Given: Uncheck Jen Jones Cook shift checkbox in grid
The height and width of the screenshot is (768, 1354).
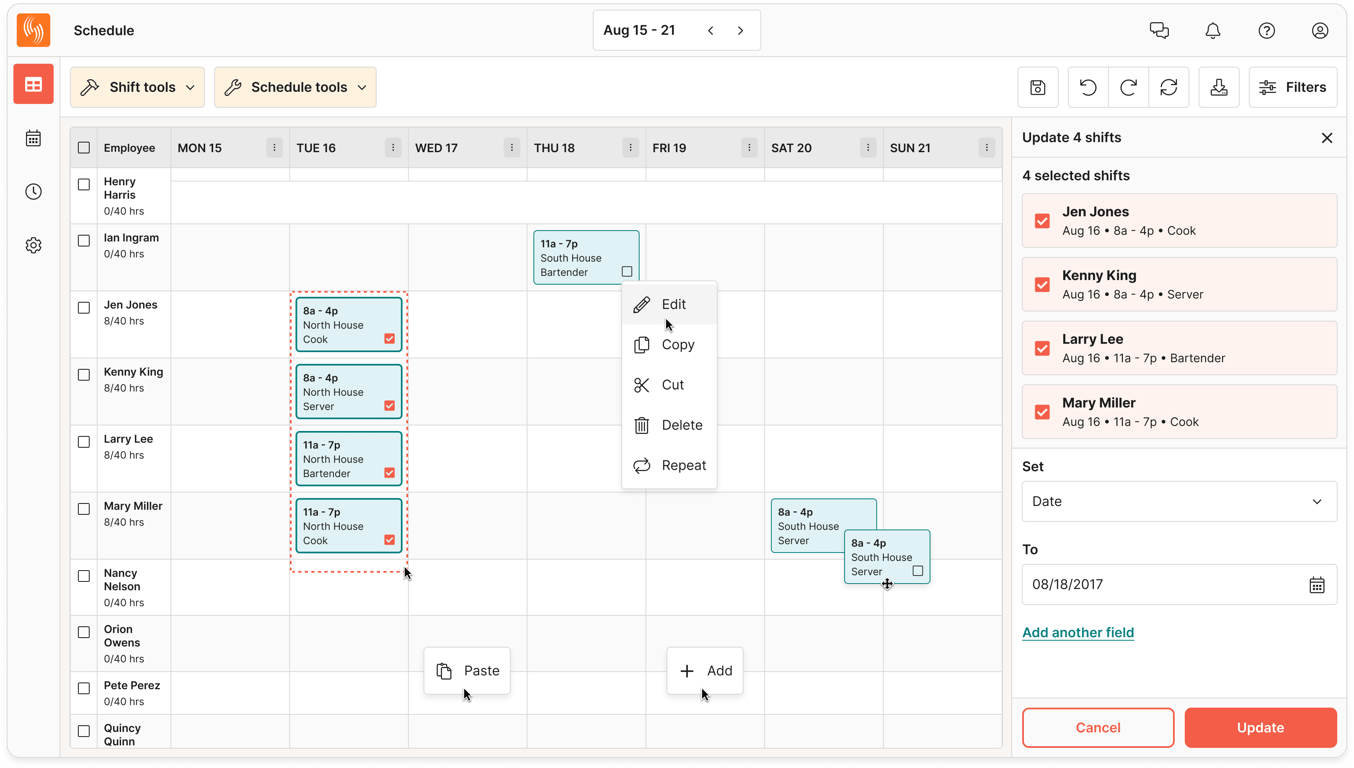Looking at the screenshot, I should point(390,339).
